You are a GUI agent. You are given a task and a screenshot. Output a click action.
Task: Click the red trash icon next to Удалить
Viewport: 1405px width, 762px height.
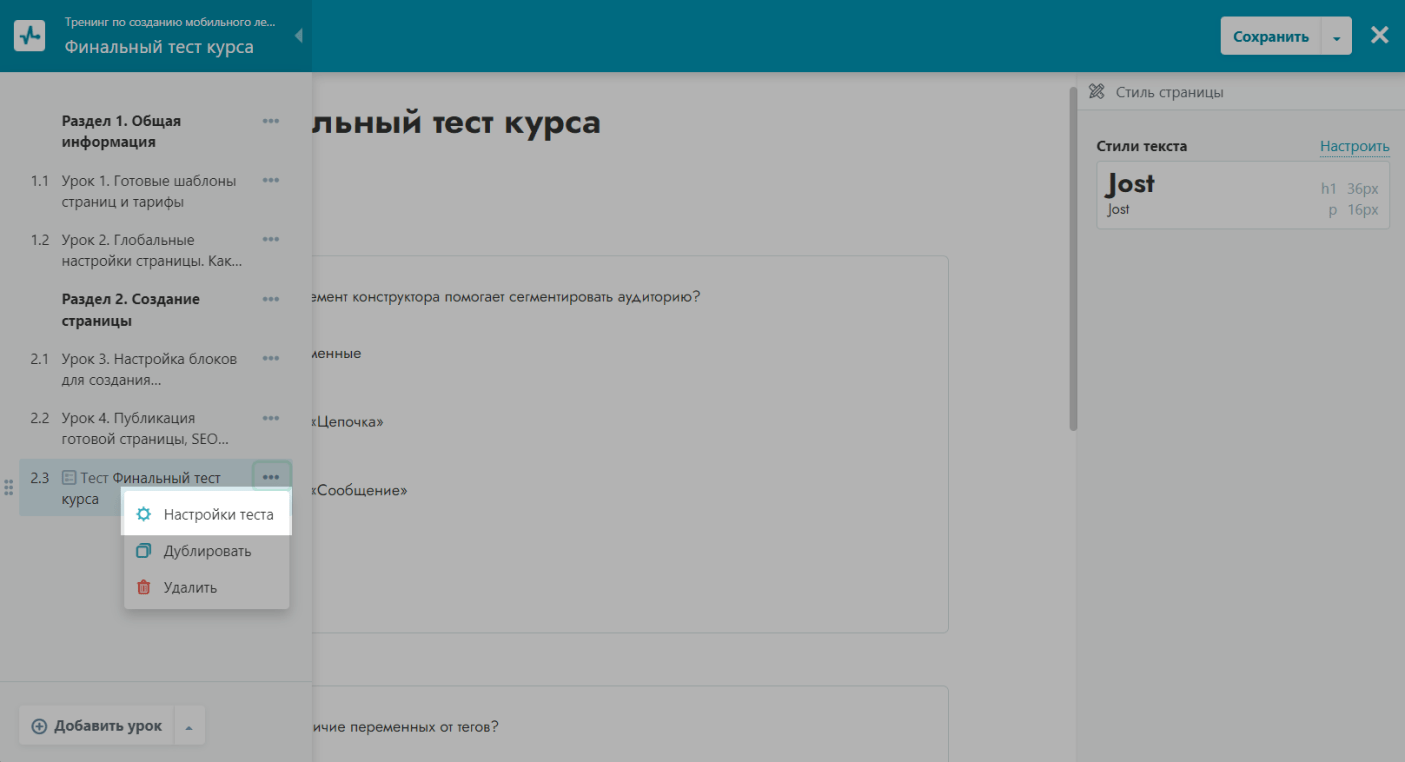(144, 588)
